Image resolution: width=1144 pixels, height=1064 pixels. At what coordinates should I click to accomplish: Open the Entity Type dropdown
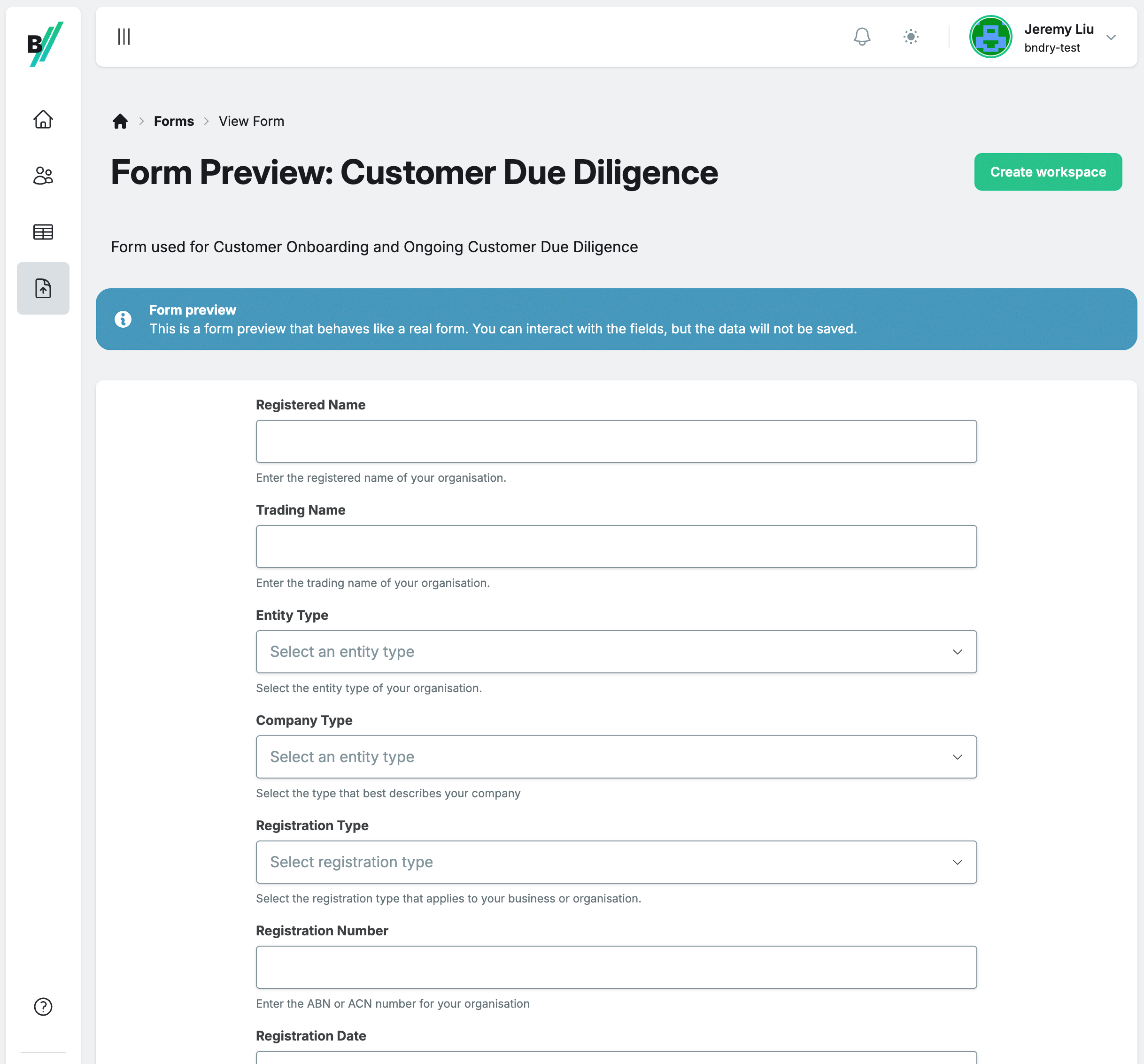coord(616,652)
